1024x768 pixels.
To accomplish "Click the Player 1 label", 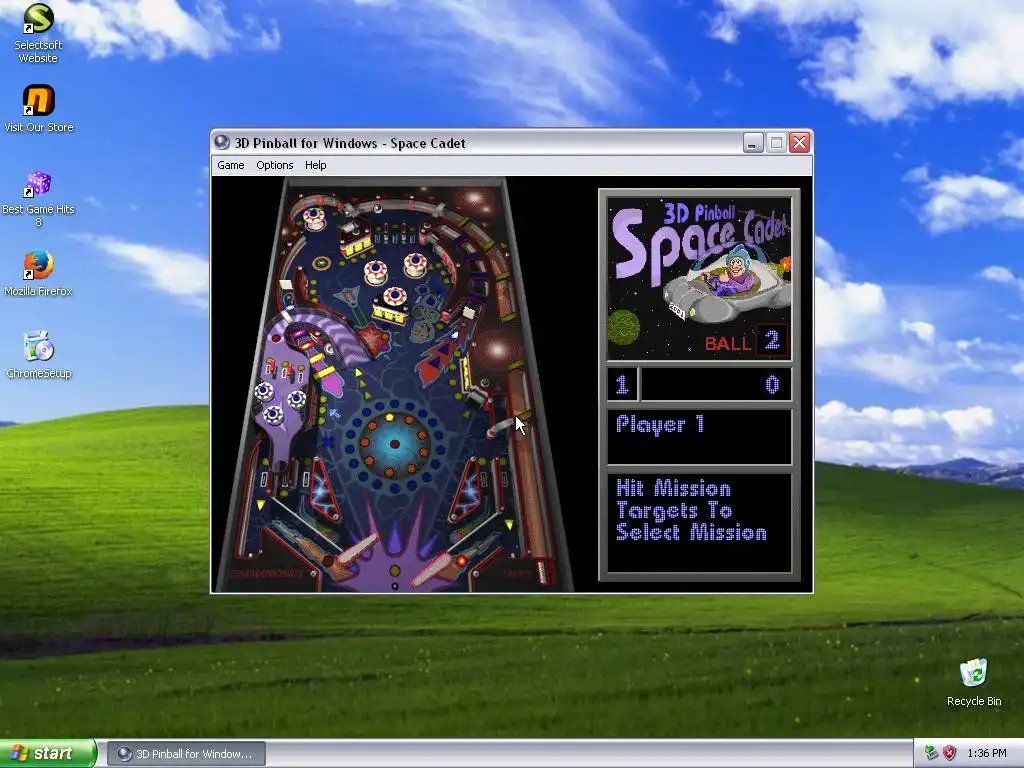I will click(660, 424).
